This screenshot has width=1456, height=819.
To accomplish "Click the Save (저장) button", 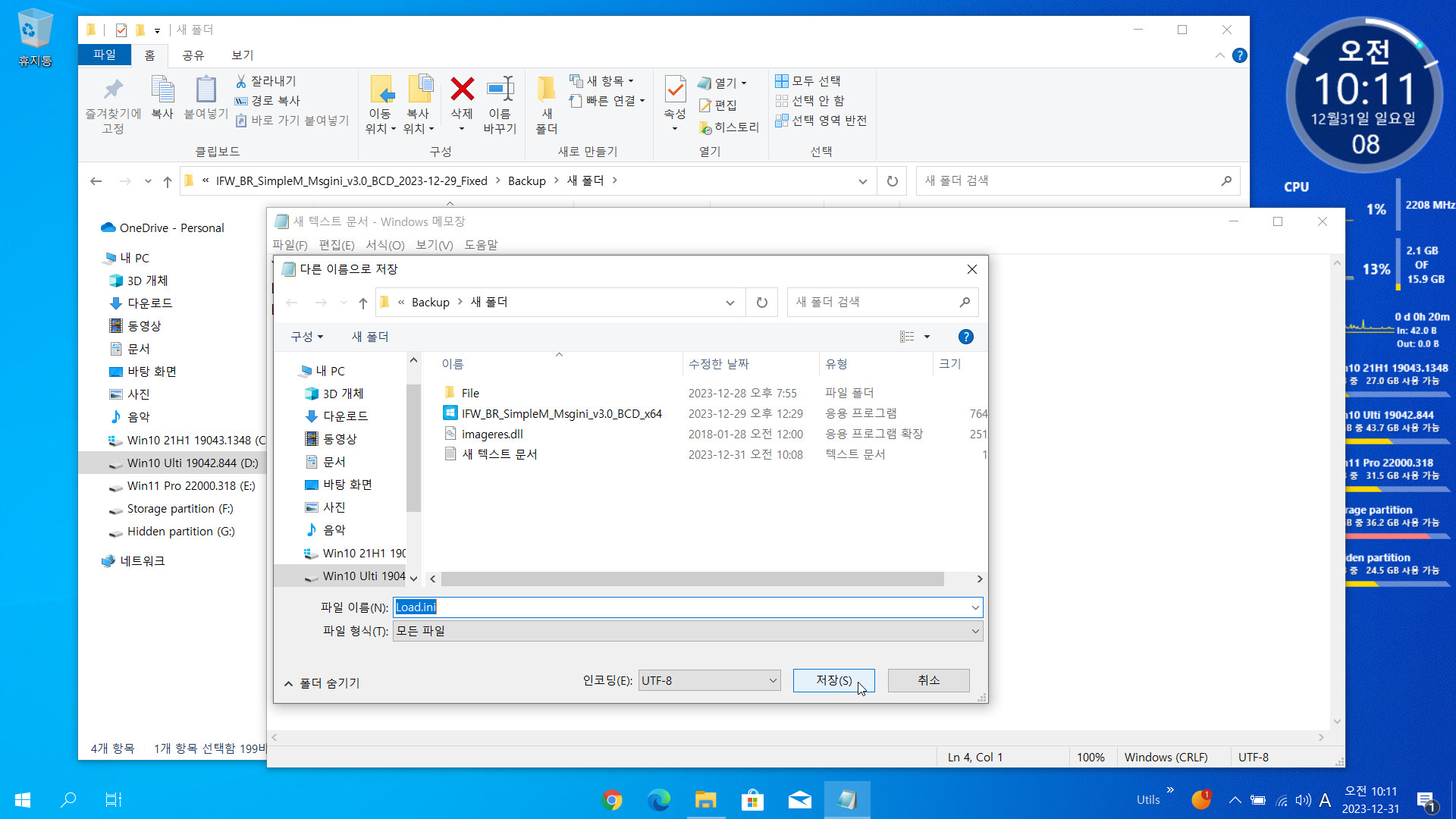I will [x=833, y=680].
